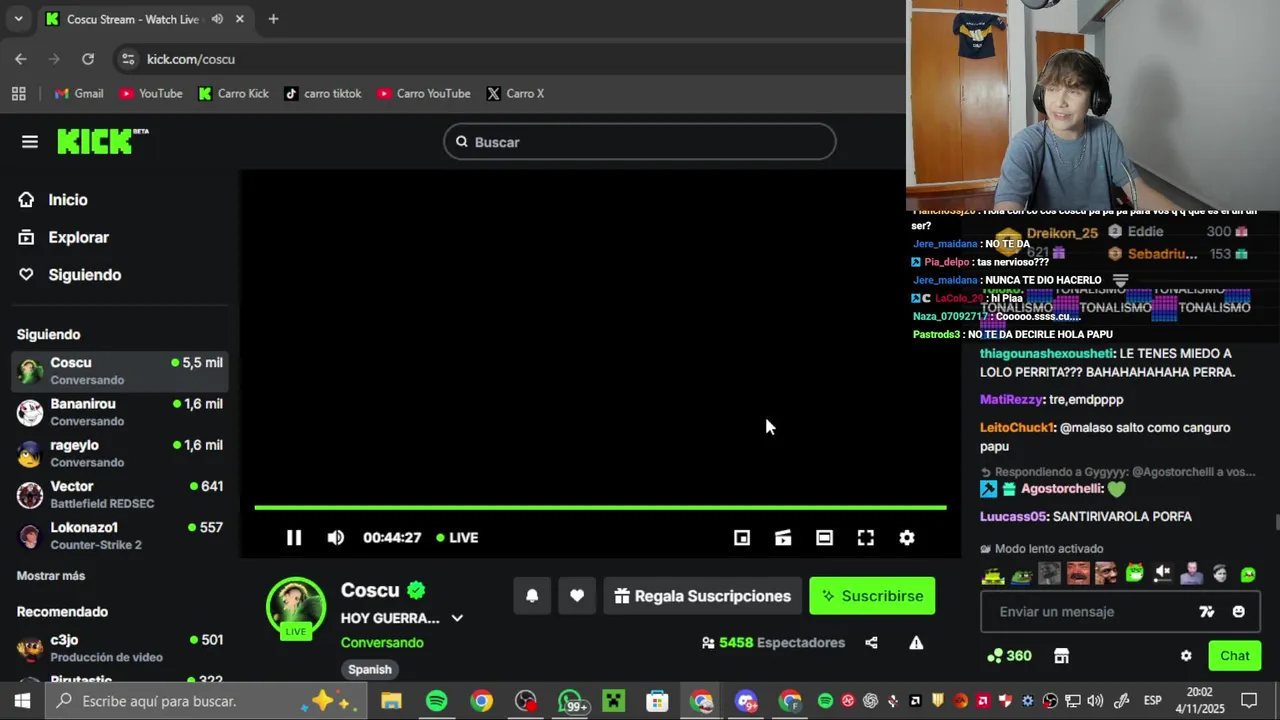Open the Carro Kick bookmark
This screenshot has width=1280, height=720.
(233, 94)
